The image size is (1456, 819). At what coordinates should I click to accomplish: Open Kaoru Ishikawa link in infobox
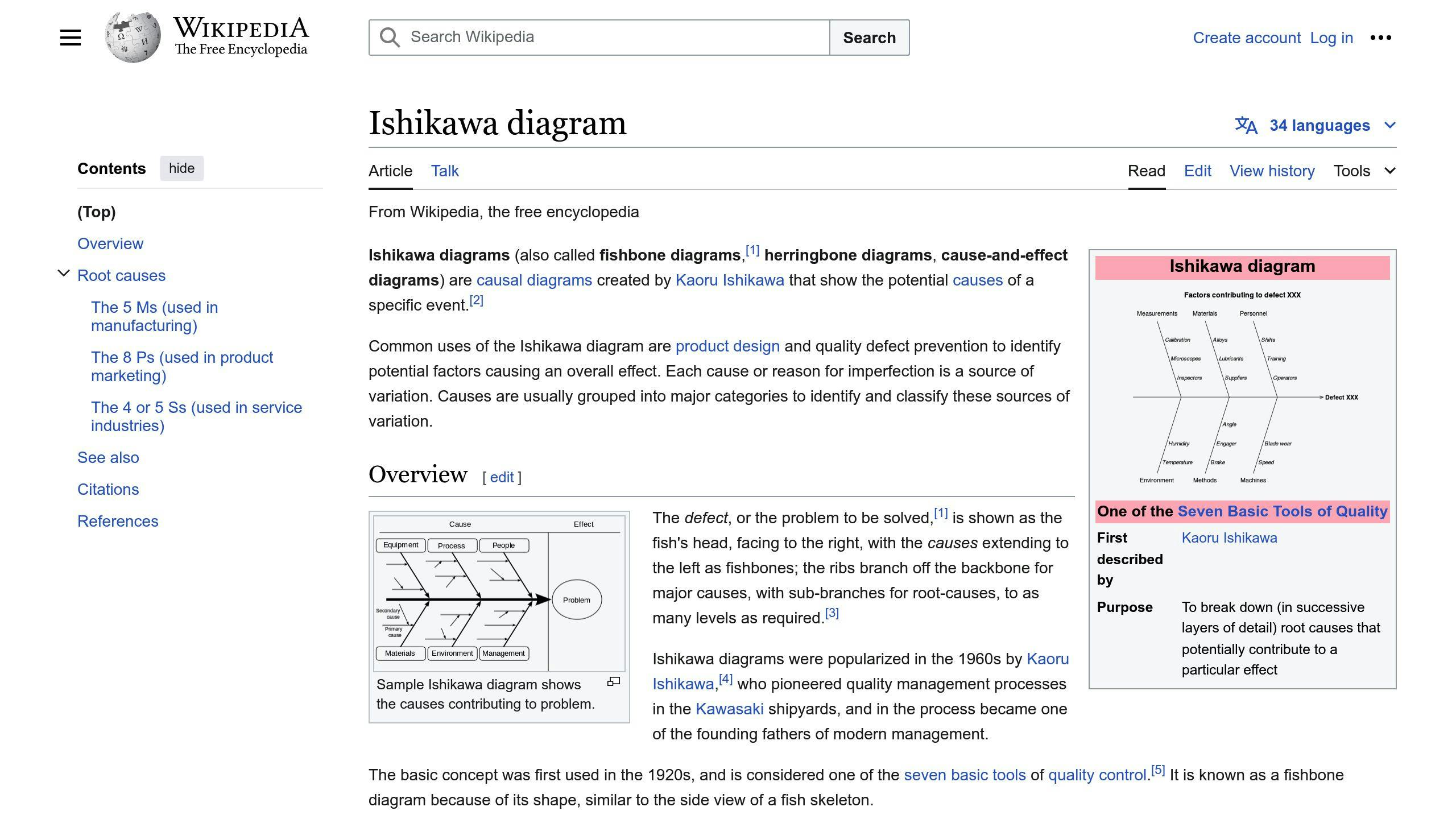coord(1229,537)
